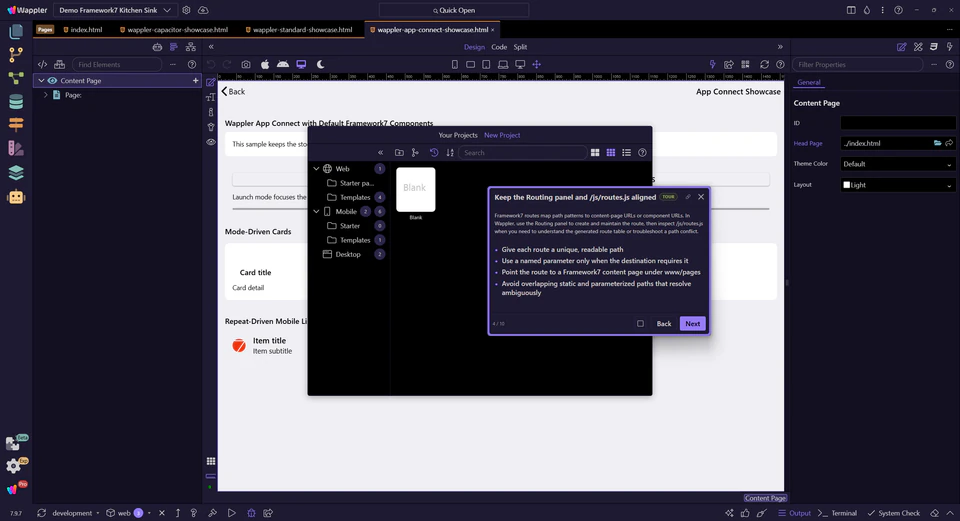Open the Desktop category in project dialog

(348, 254)
